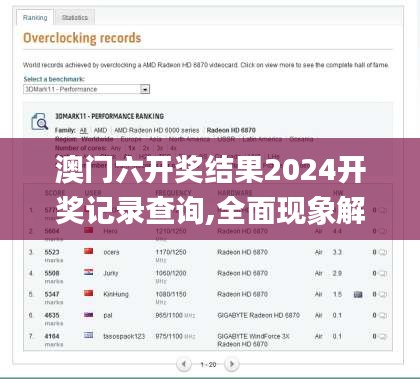This screenshot has height=379, width=420.
Task: Open user pal's profile
Action: point(108,315)
